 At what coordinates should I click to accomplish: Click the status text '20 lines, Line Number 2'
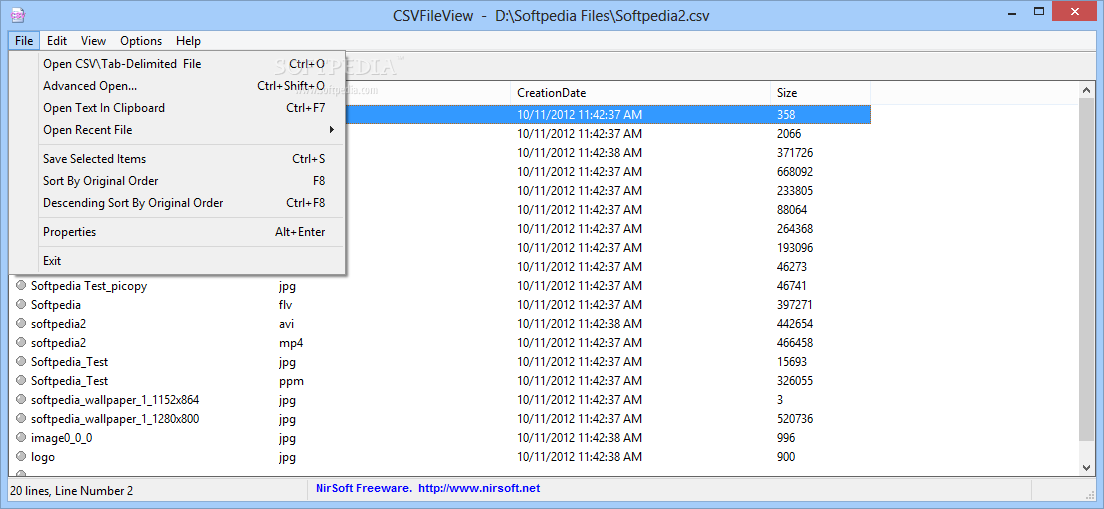pyautogui.click(x=73, y=491)
